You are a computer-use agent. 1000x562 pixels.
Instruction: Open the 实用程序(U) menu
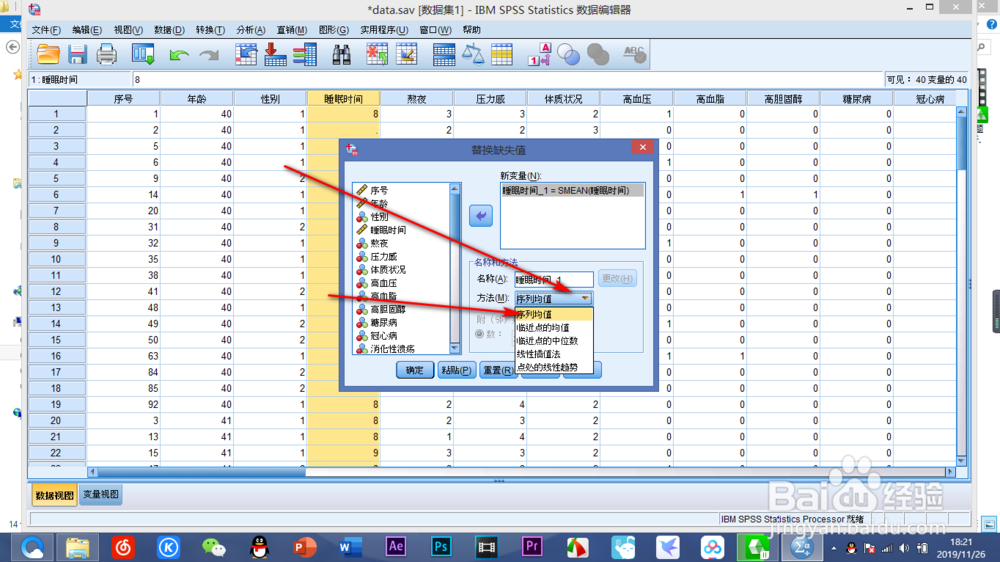(384, 30)
